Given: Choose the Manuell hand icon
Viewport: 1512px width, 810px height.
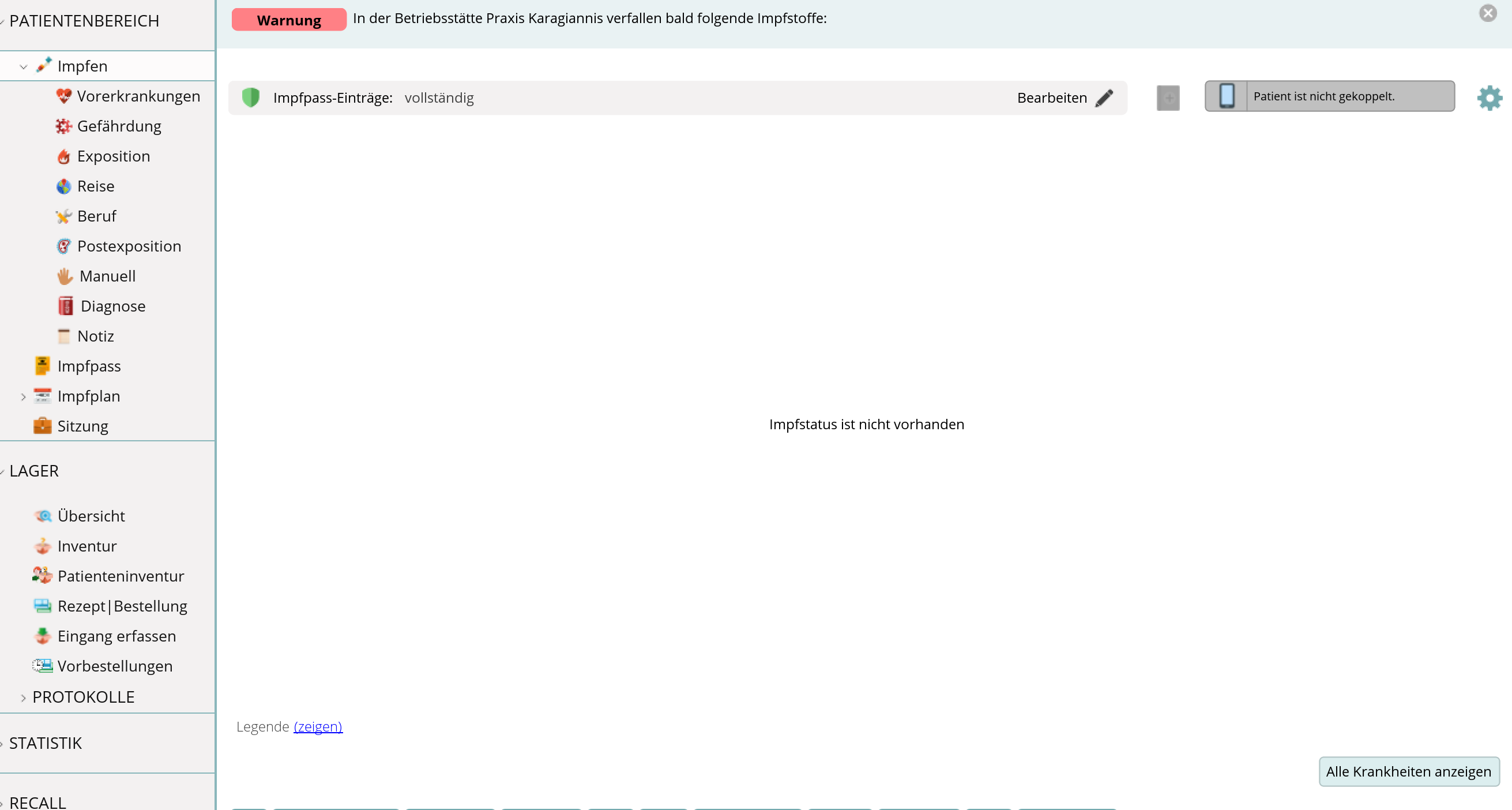Looking at the screenshot, I should click(x=65, y=276).
